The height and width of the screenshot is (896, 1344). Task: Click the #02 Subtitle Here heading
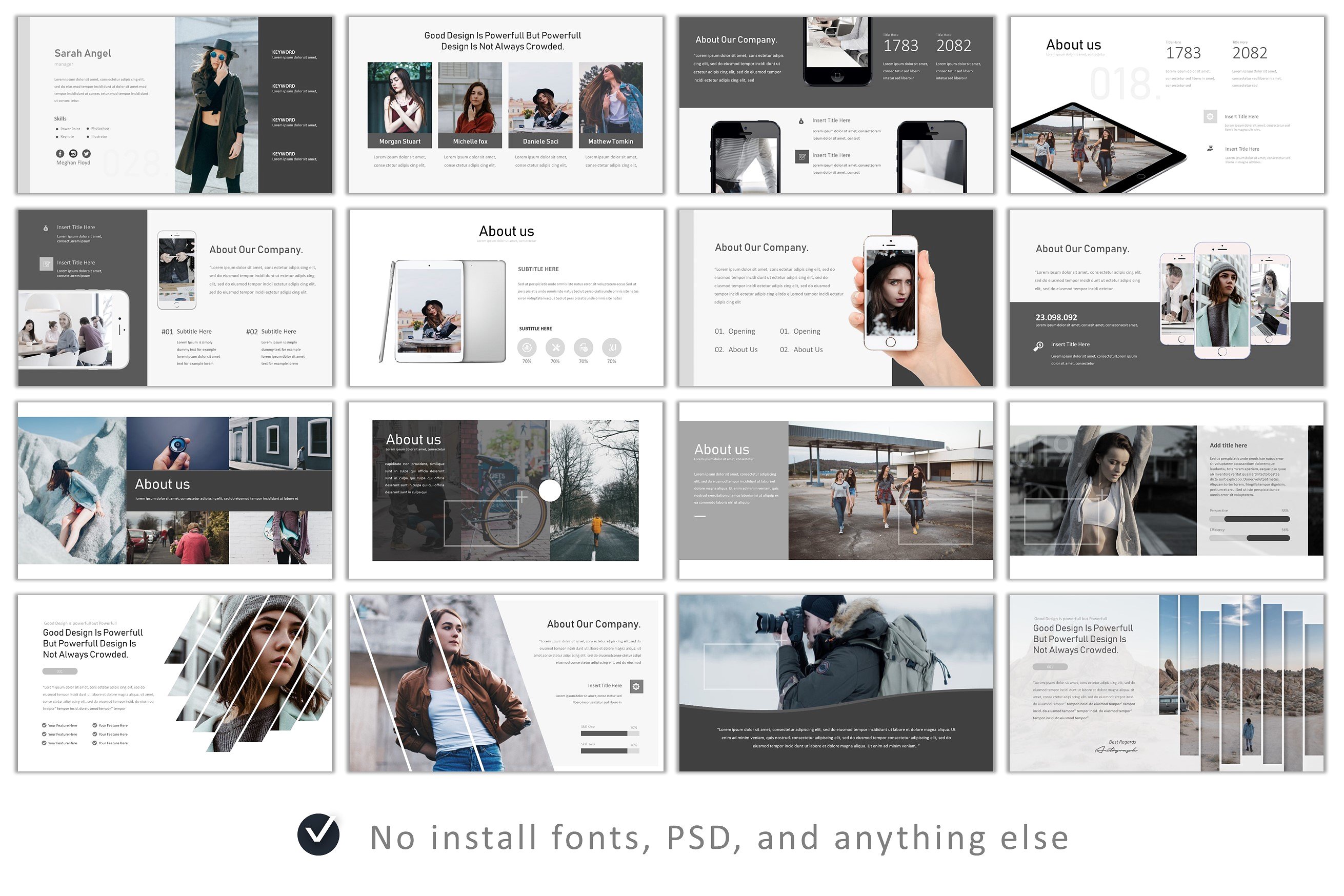click(x=271, y=332)
